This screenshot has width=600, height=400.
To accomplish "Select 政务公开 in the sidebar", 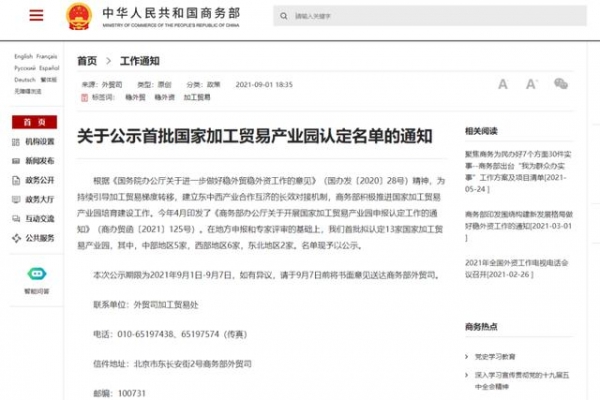I will pyautogui.click(x=40, y=181).
